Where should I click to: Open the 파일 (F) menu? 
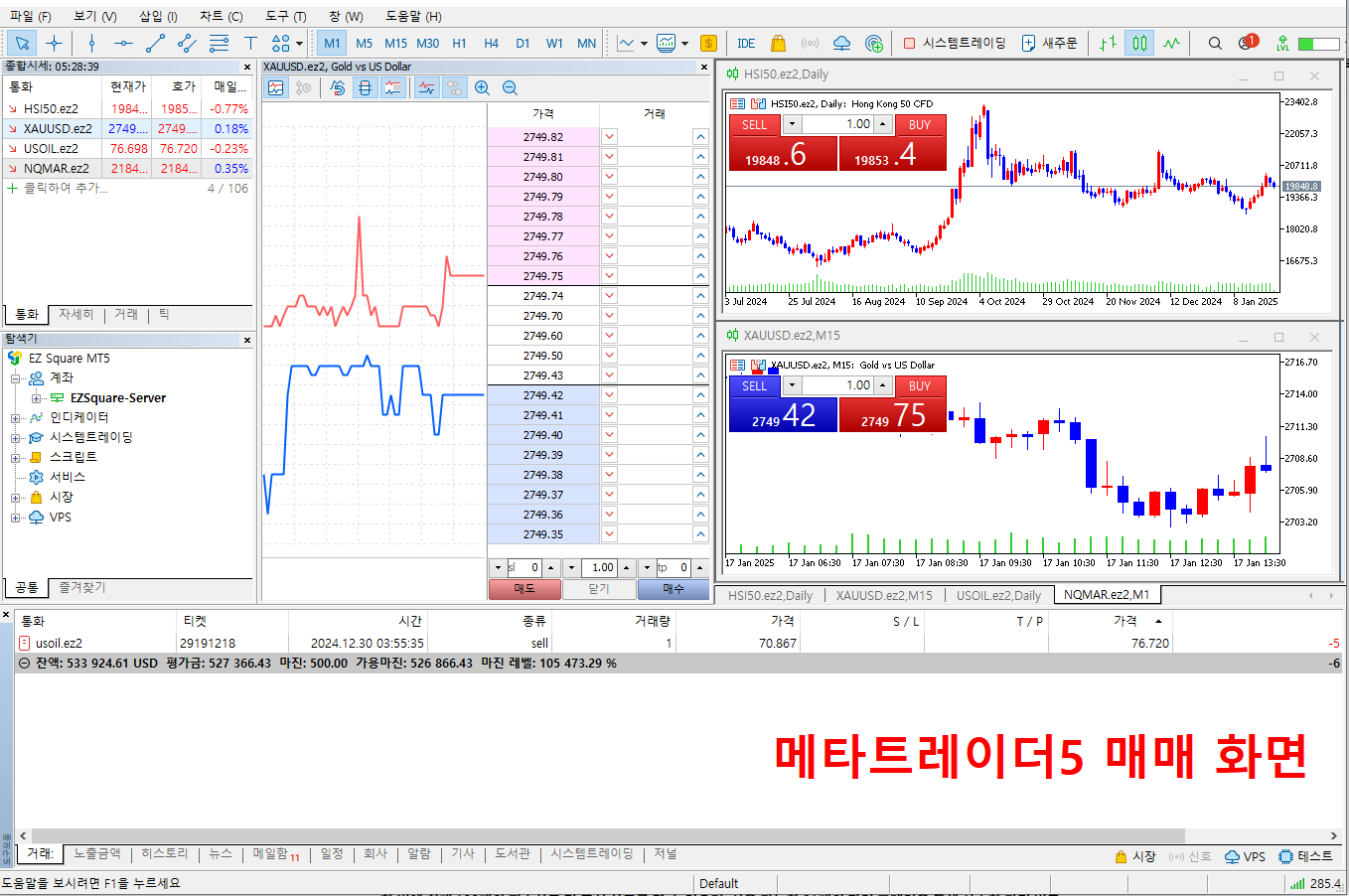coord(30,16)
